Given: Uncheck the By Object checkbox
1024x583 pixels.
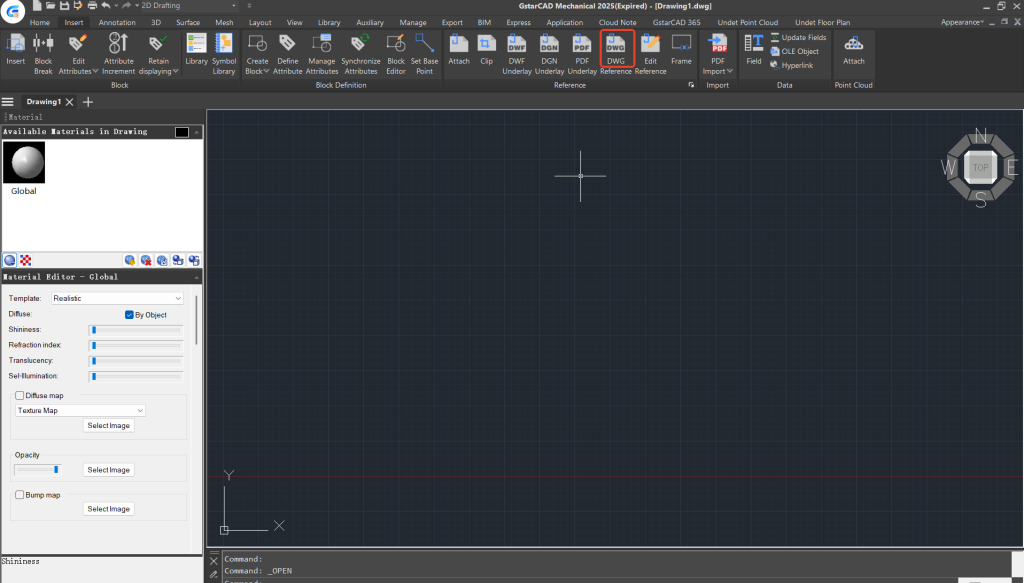Looking at the screenshot, I should (x=129, y=315).
